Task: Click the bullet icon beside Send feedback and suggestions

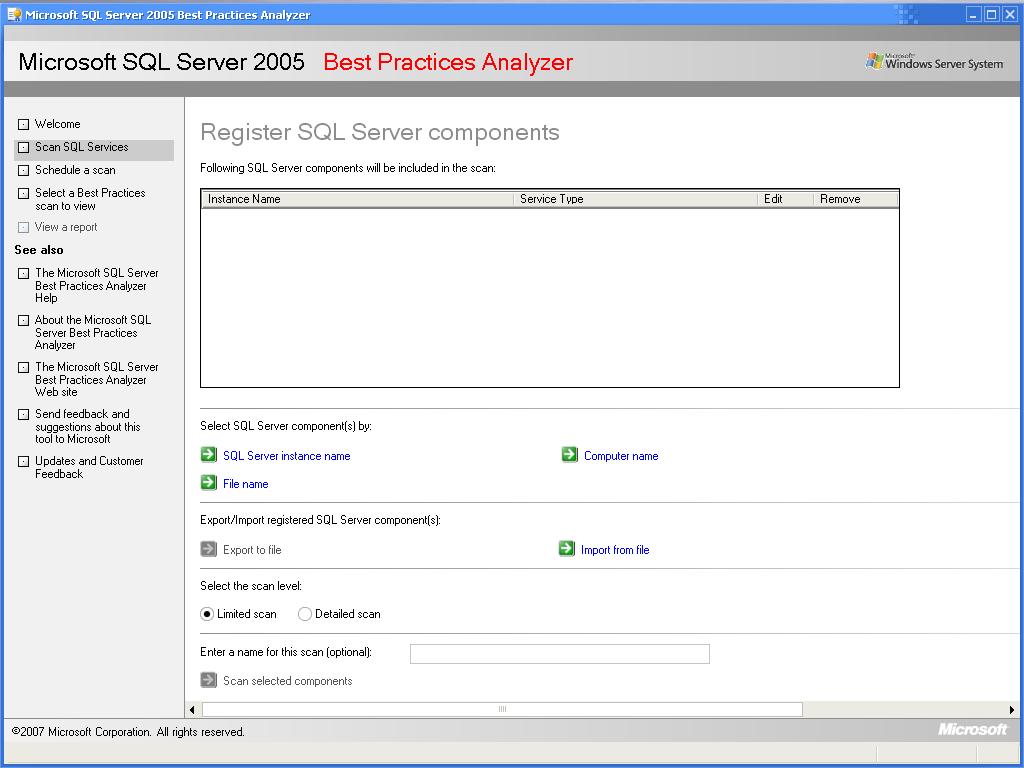Action: (24, 415)
